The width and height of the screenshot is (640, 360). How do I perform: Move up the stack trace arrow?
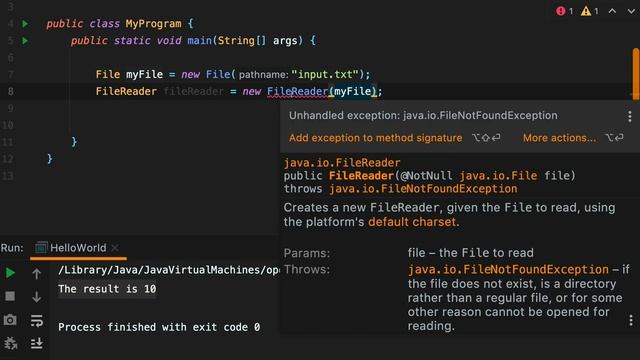tap(36, 273)
